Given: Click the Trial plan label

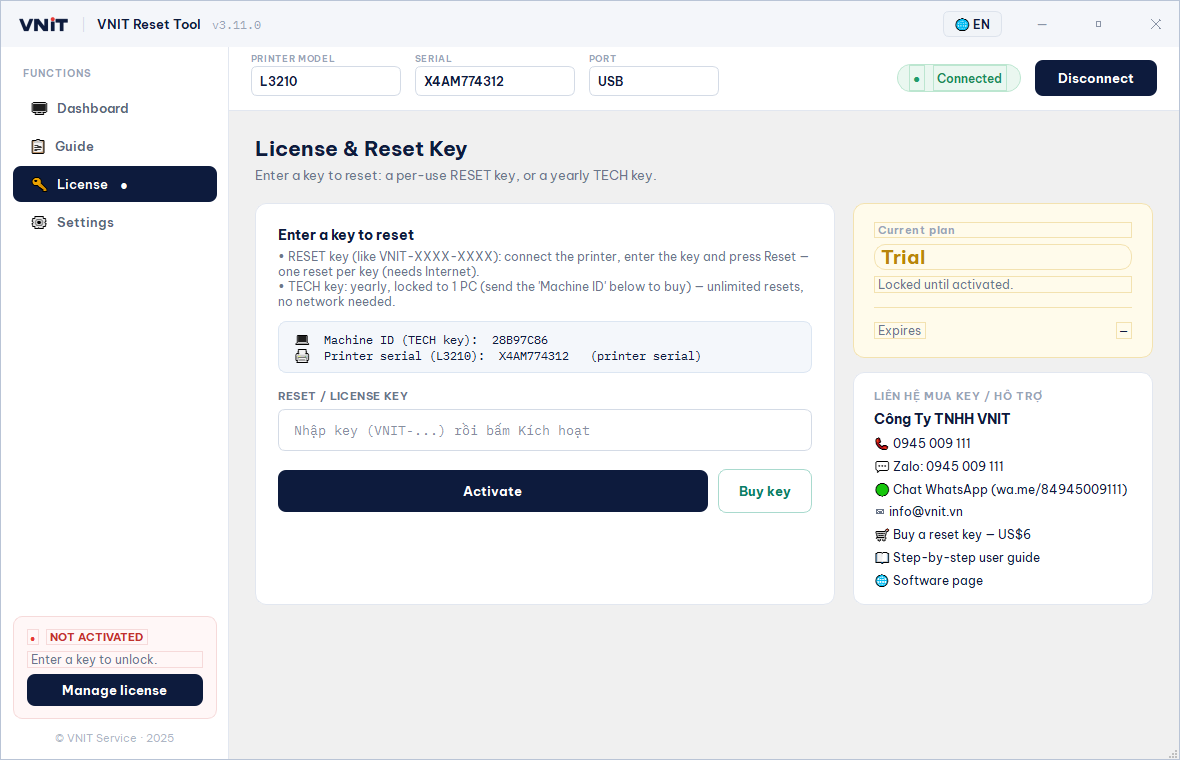Looking at the screenshot, I should pos(903,257).
